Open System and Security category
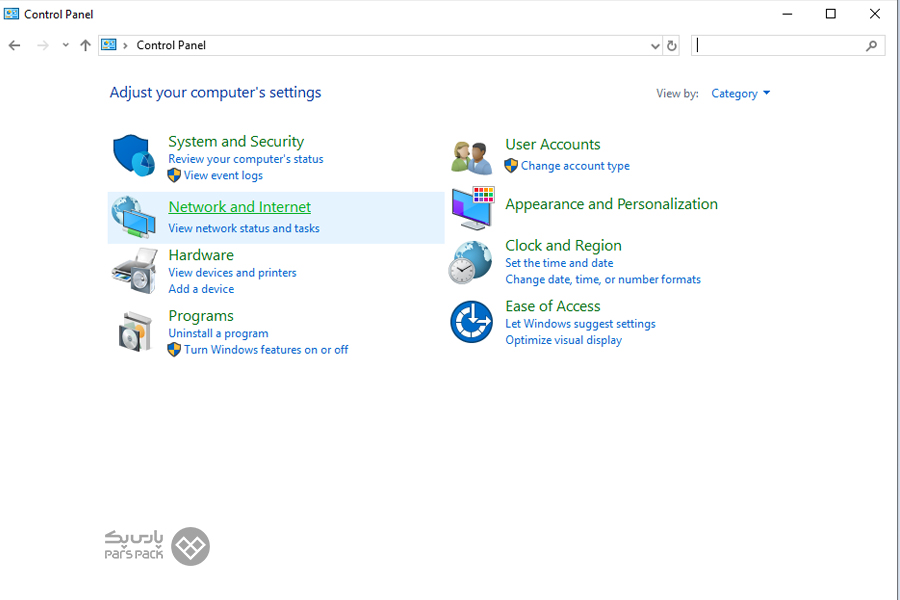The image size is (900, 600). 236,141
